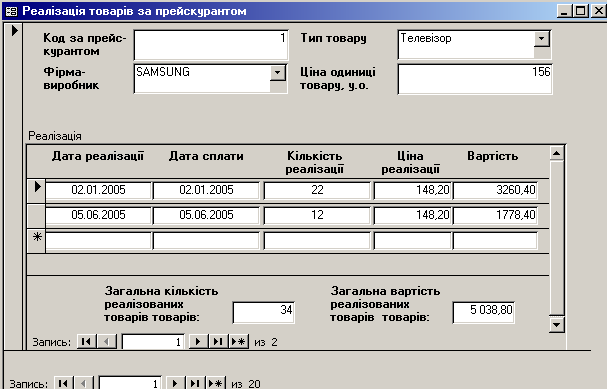Click Дата реалізації cell 05.06.2005

click(98, 215)
